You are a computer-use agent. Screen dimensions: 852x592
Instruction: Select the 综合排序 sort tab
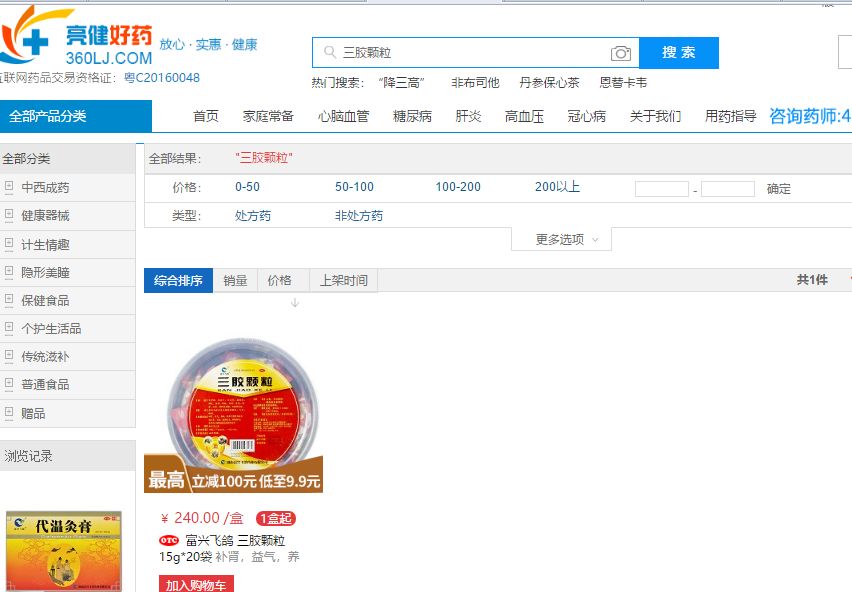(178, 281)
